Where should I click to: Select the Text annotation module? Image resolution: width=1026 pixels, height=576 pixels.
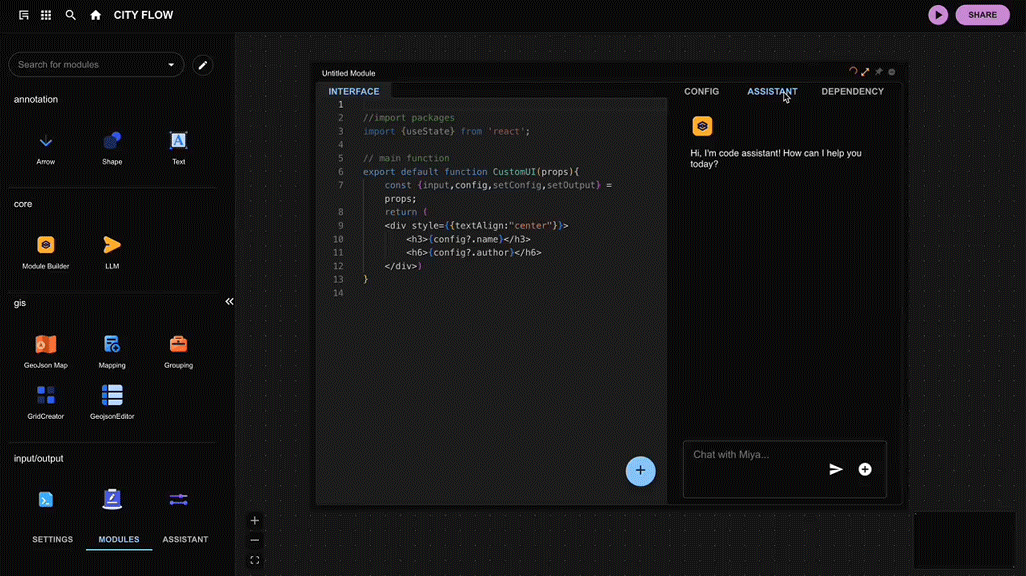[x=178, y=149]
